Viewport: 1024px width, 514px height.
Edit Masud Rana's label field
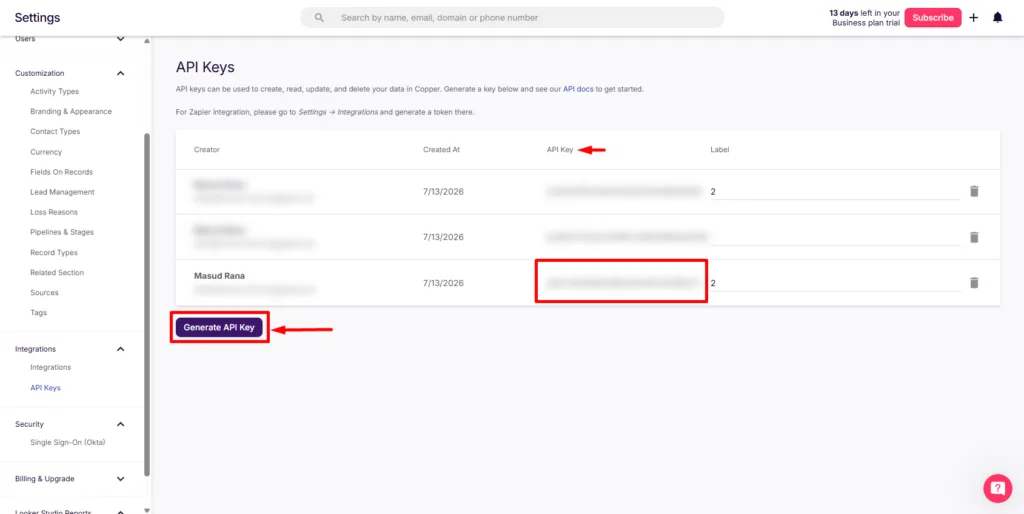[x=835, y=283]
